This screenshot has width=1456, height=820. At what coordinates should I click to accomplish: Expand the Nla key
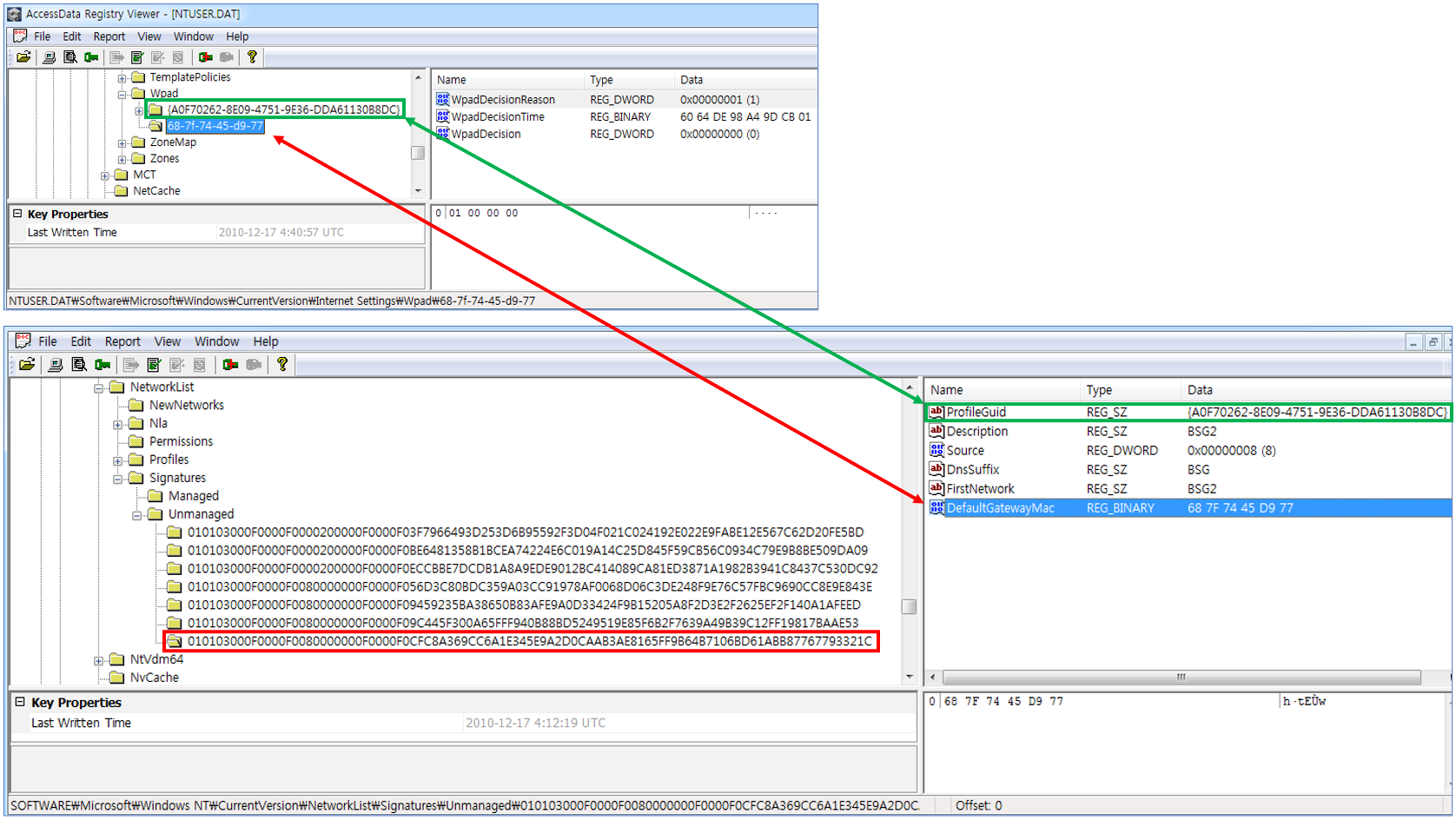[x=118, y=424]
